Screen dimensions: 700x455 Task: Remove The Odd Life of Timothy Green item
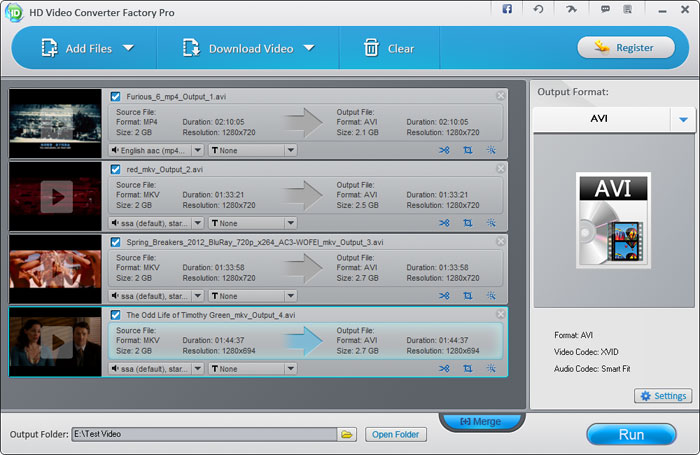[500, 314]
